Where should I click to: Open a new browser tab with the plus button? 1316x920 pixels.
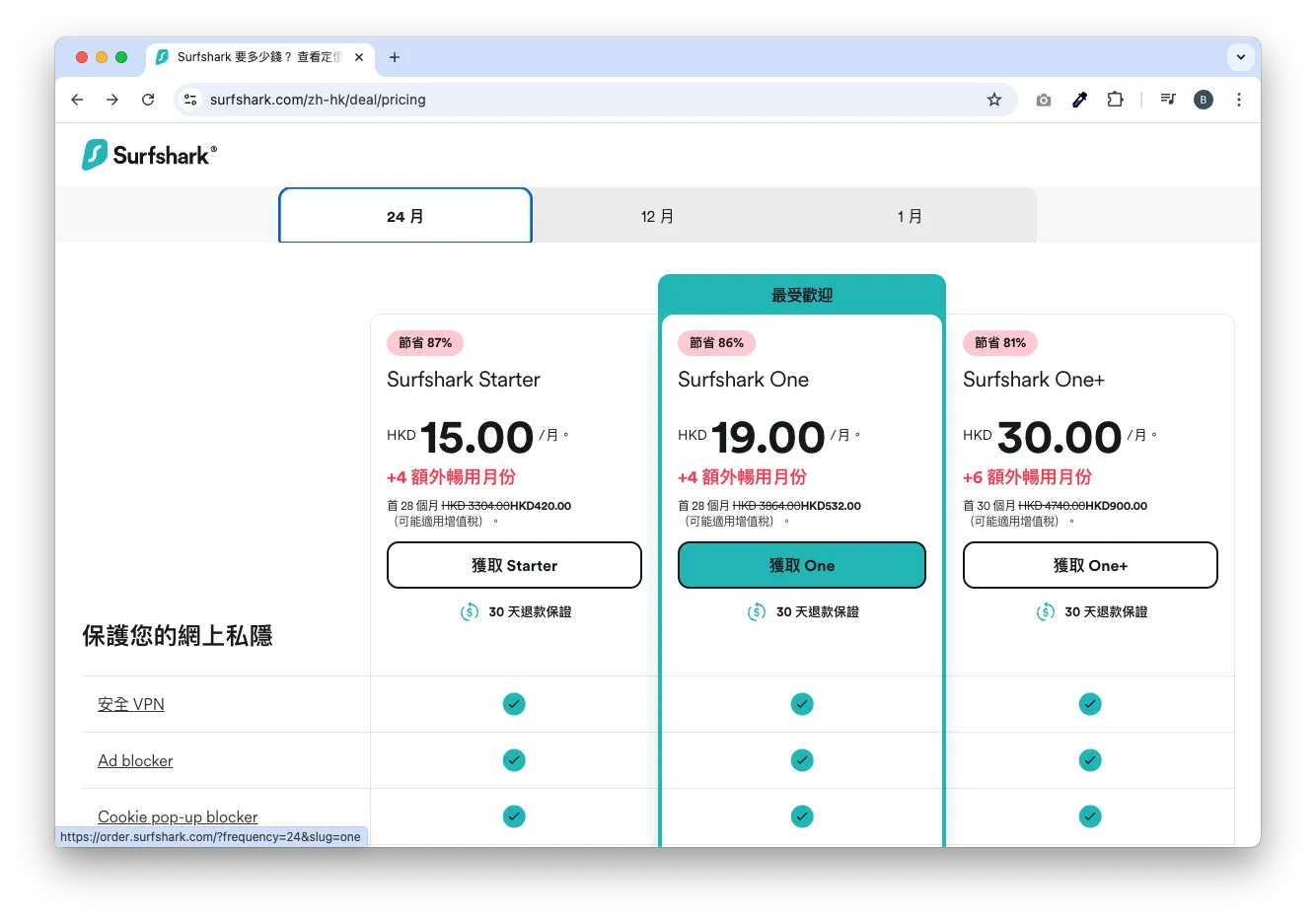point(395,57)
